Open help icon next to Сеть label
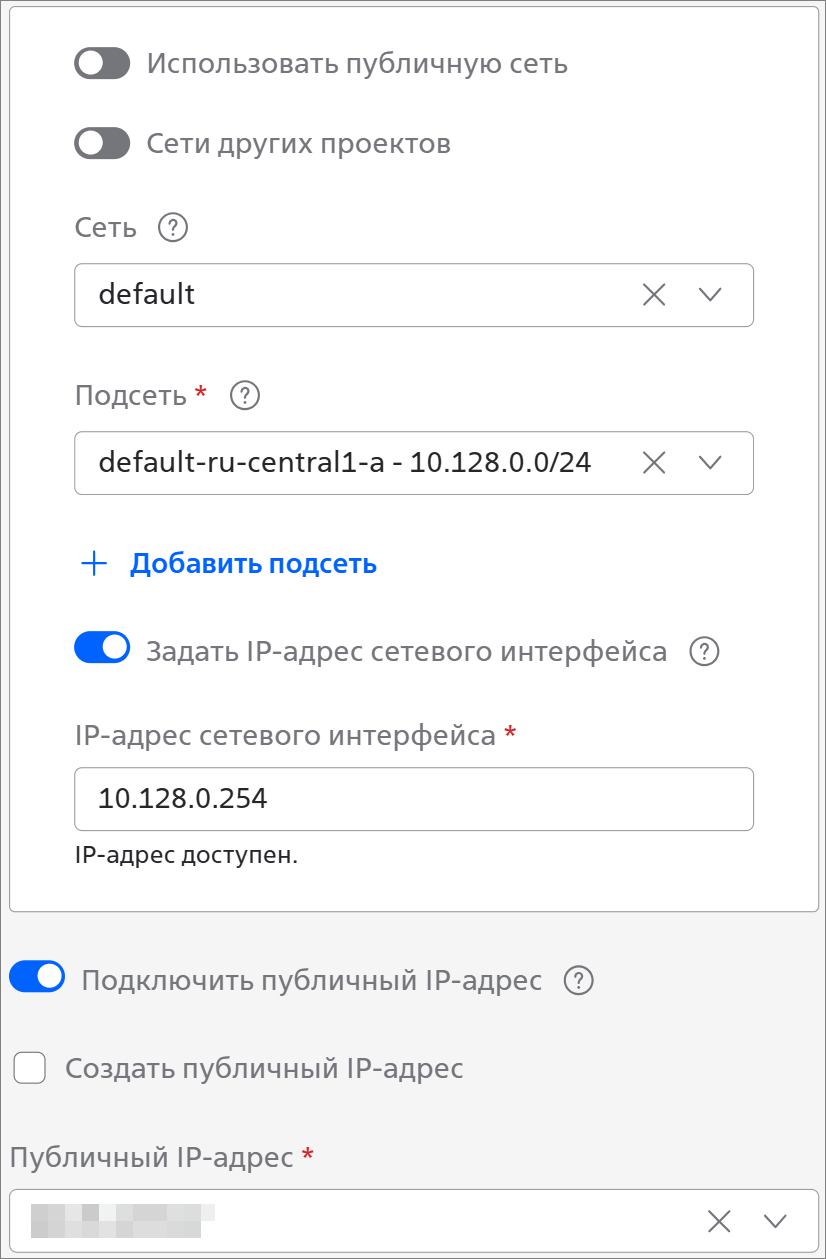 click(x=173, y=228)
